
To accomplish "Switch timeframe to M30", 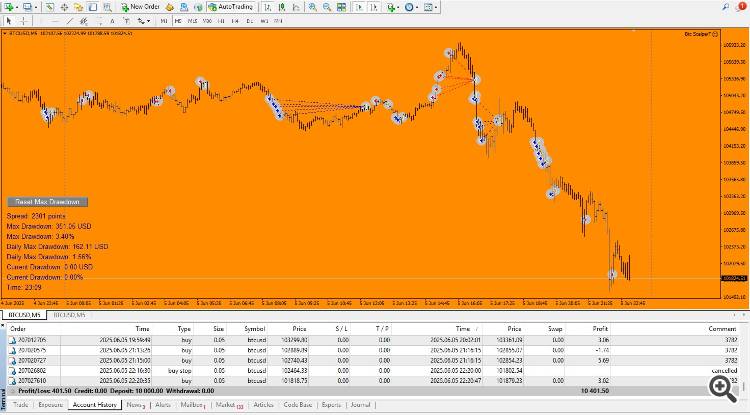I will [x=207, y=21].
